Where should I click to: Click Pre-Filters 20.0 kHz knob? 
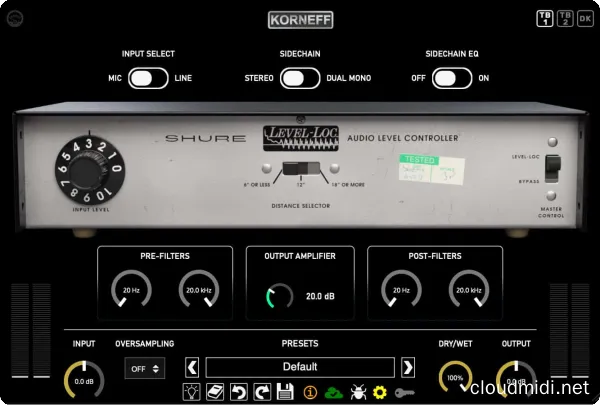pos(199,290)
